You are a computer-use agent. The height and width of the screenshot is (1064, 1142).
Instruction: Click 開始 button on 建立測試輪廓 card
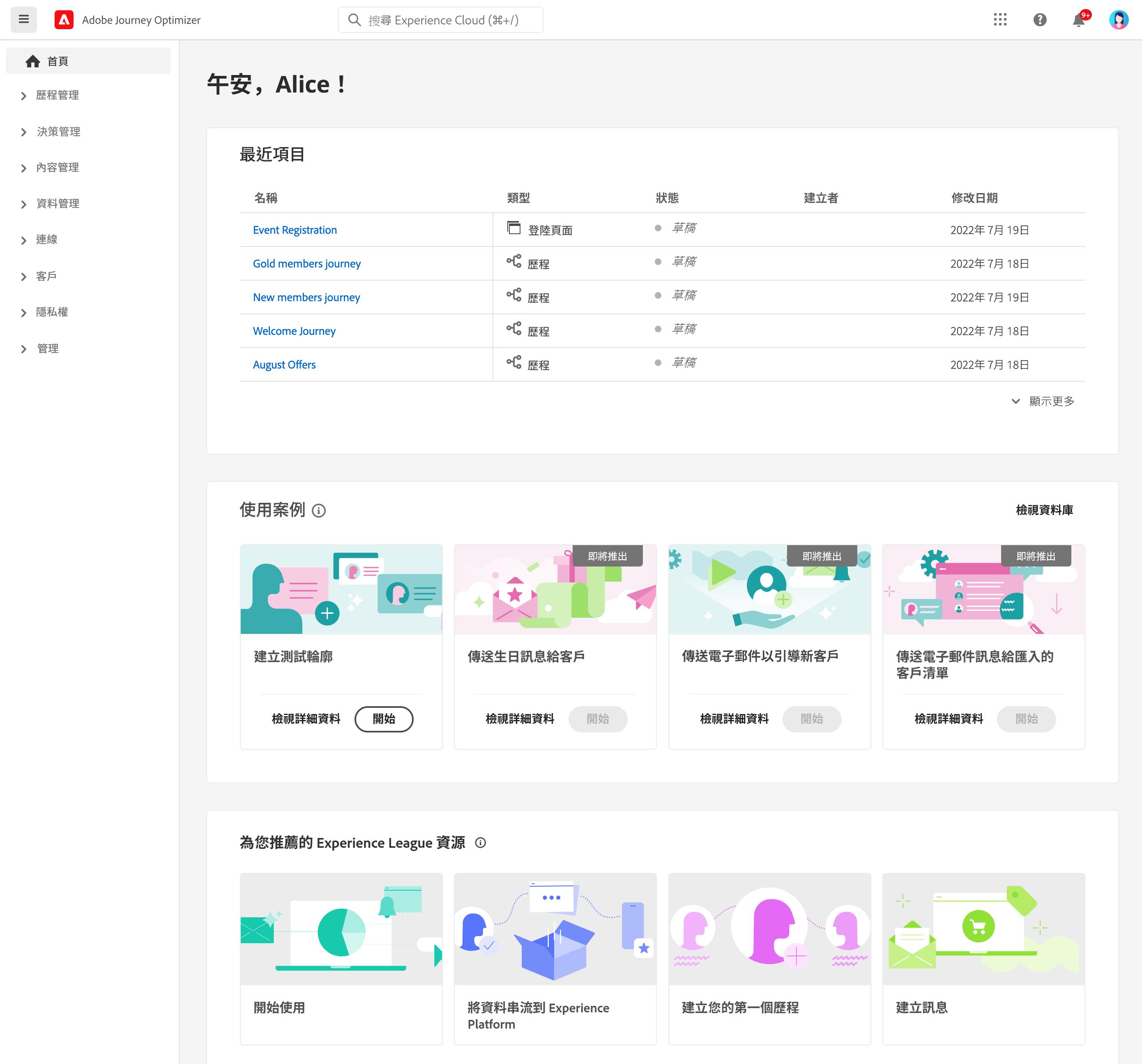(x=384, y=719)
